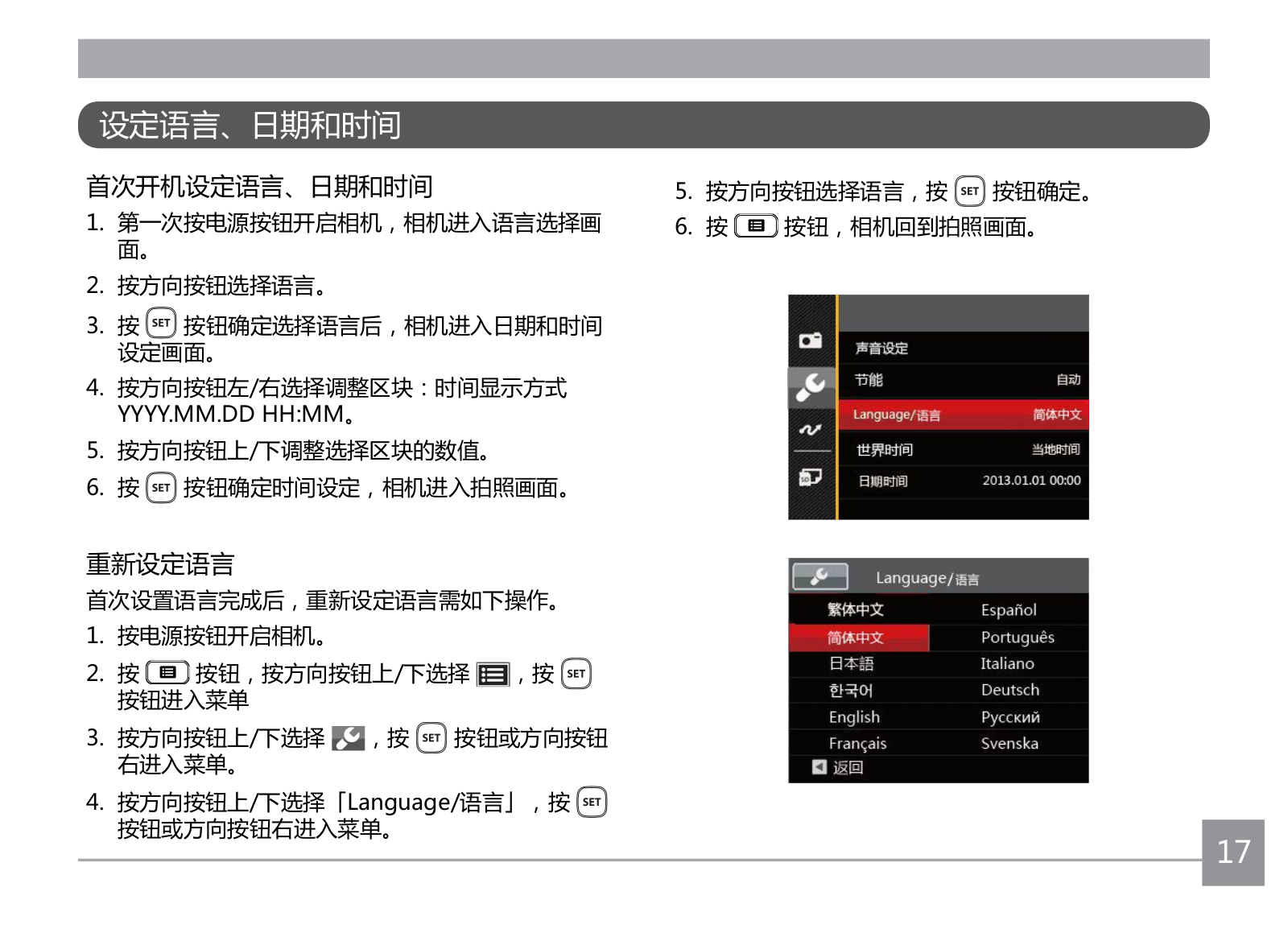Click the page number 17
1288x937 pixels.
coord(1233,852)
